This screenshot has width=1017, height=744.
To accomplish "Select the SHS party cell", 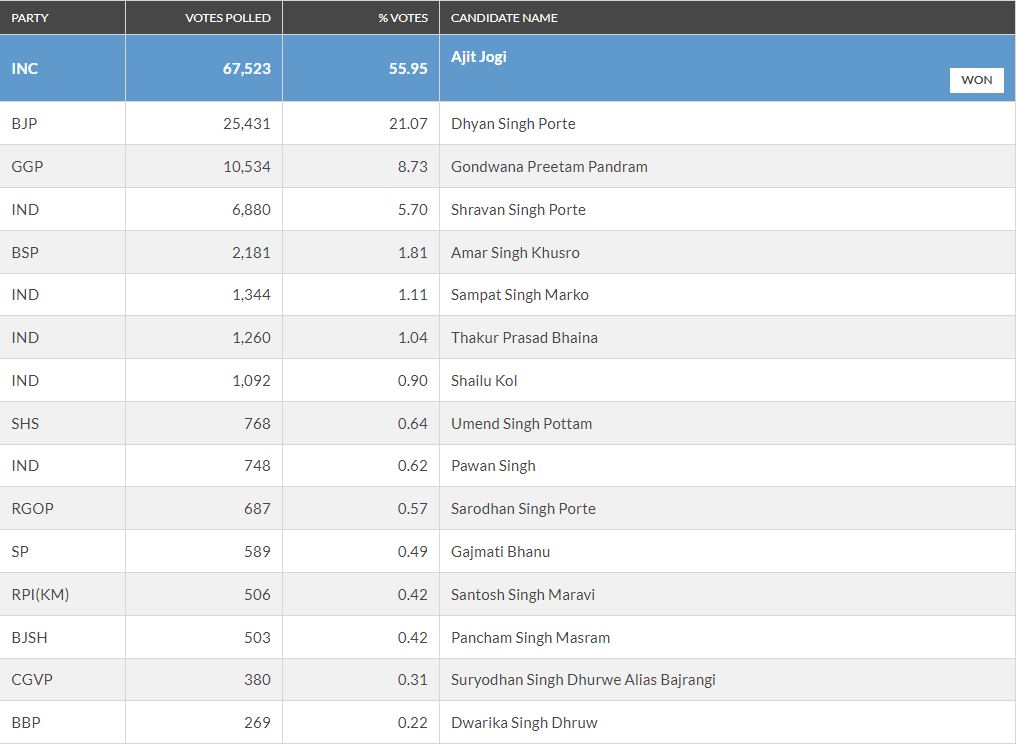I will point(25,424).
